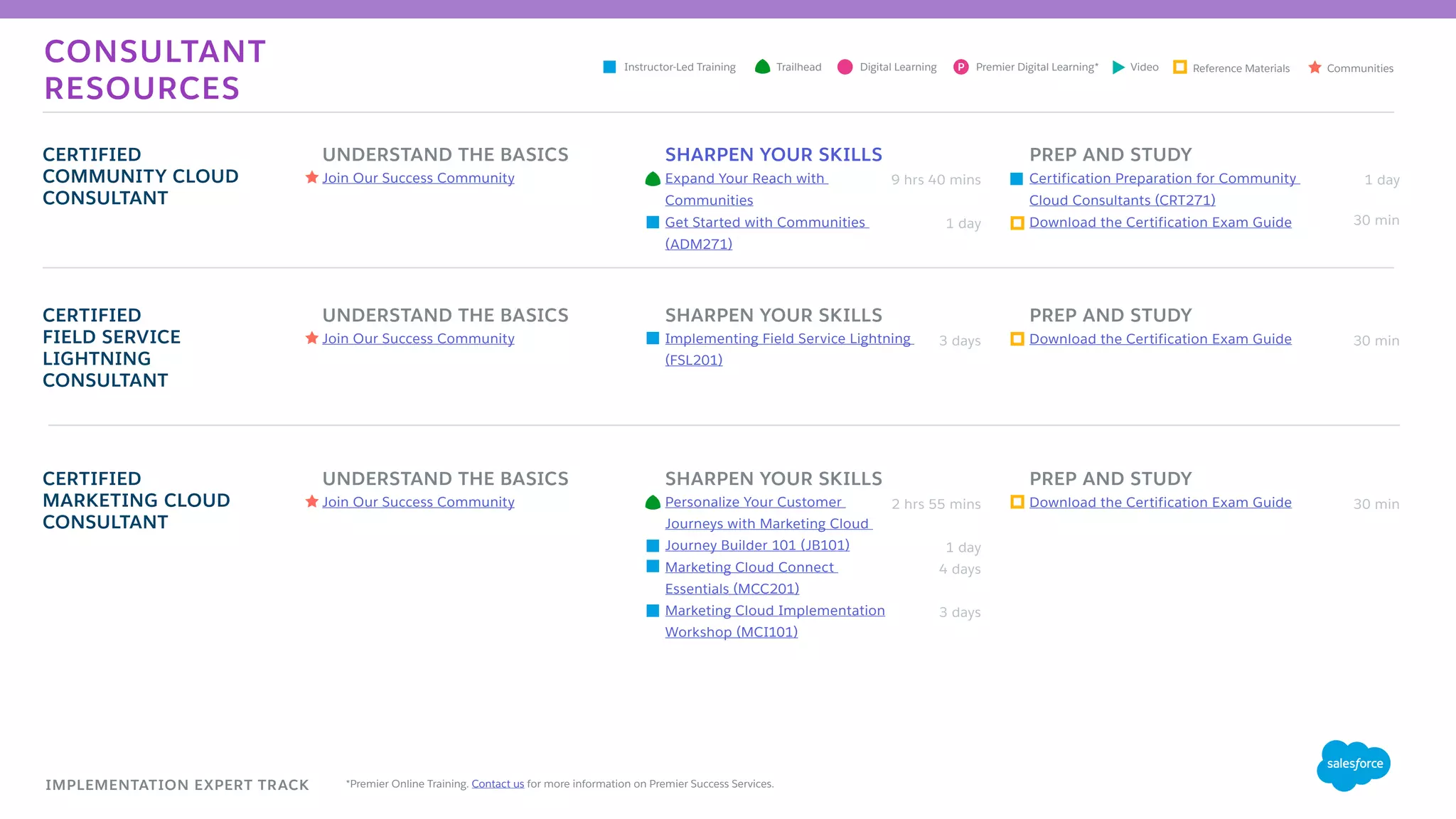Open Personalize Your Customer Journeys with Marketing Cloud
The height and width of the screenshot is (819, 1456).
pos(769,513)
